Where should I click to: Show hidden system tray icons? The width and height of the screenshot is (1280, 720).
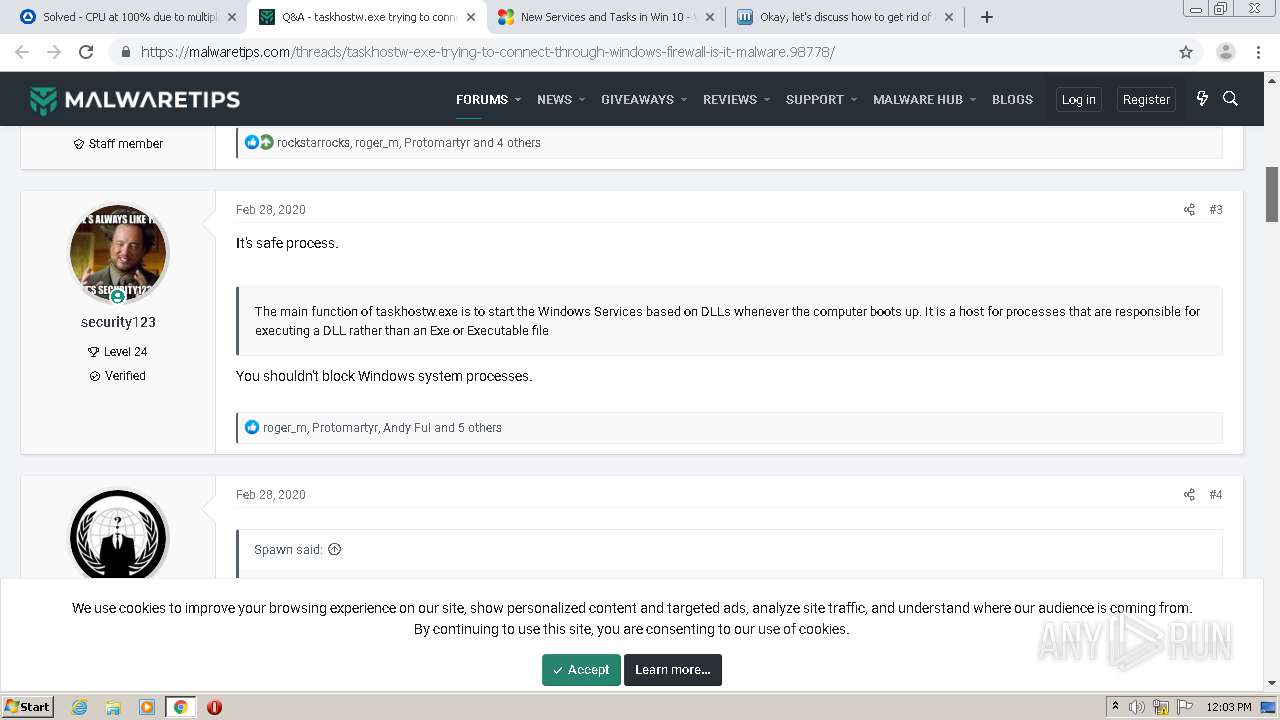click(x=1115, y=707)
